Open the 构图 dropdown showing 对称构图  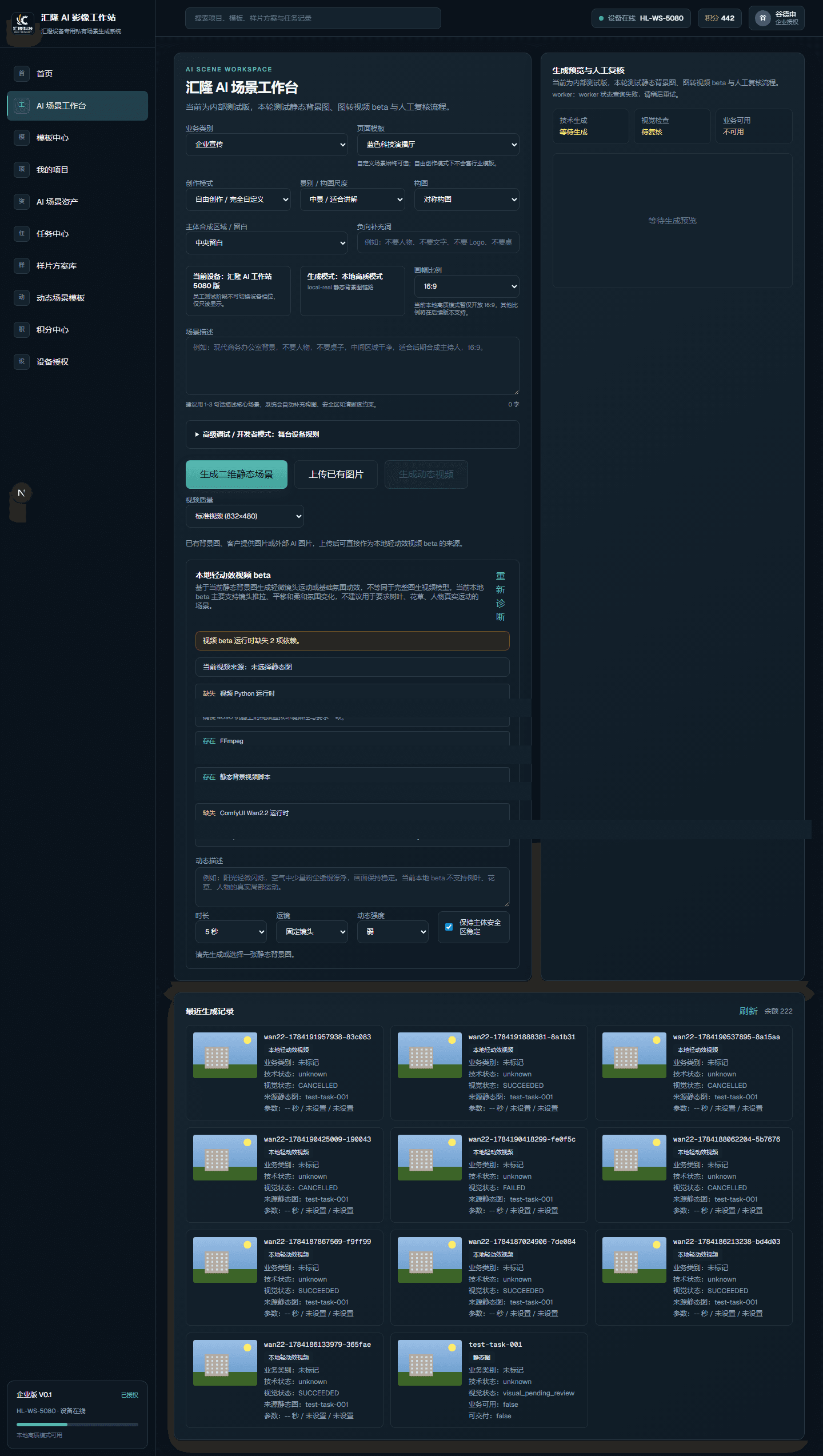(x=467, y=199)
